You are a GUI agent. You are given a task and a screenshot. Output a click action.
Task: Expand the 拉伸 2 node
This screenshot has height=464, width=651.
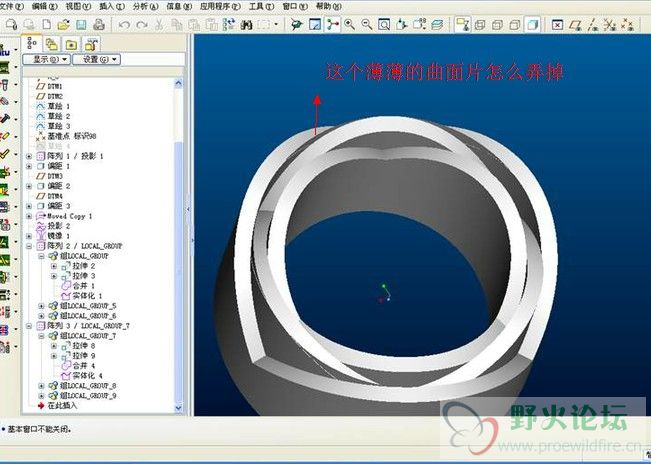(x=54, y=266)
